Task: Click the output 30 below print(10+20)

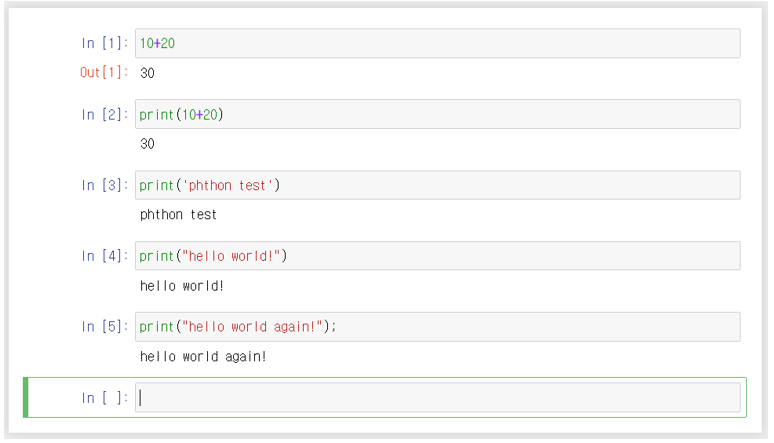Action: 147,144
